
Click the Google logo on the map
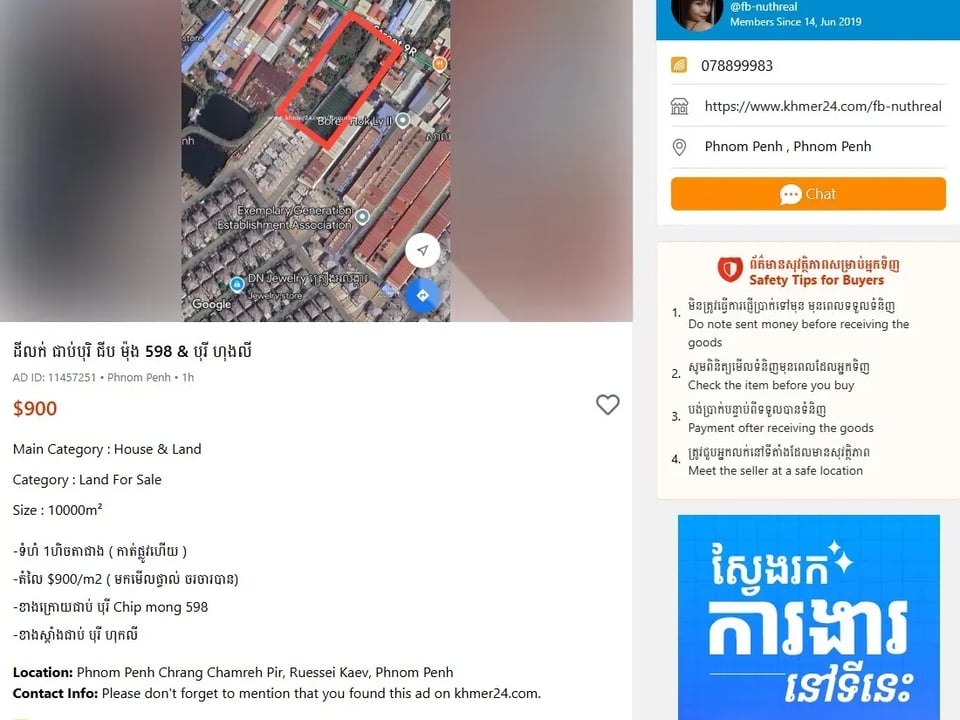pos(212,304)
